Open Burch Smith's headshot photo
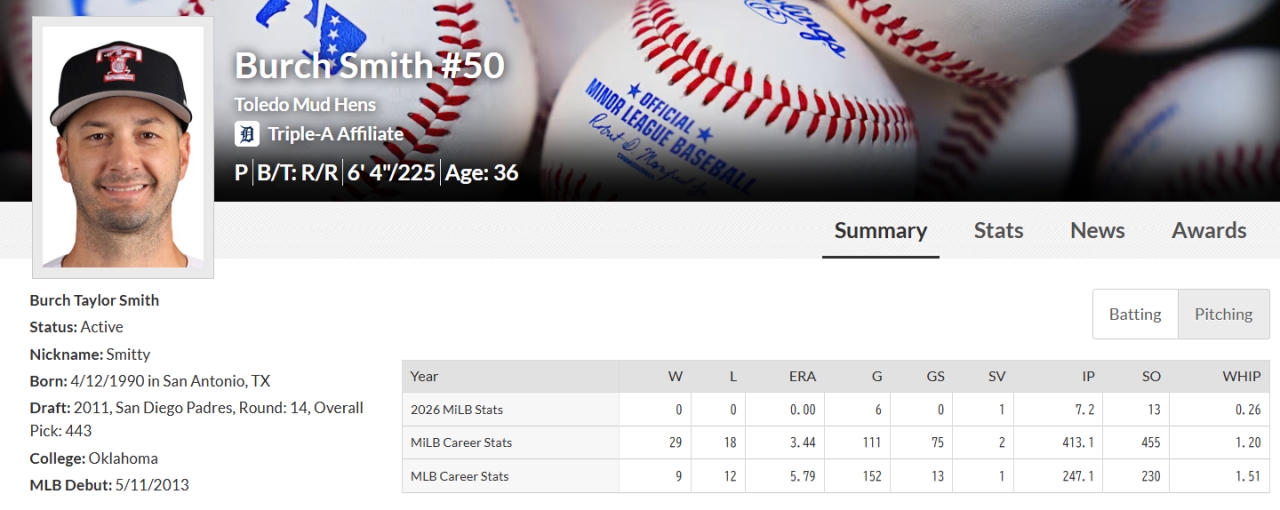The height and width of the screenshot is (510, 1280). [x=123, y=148]
